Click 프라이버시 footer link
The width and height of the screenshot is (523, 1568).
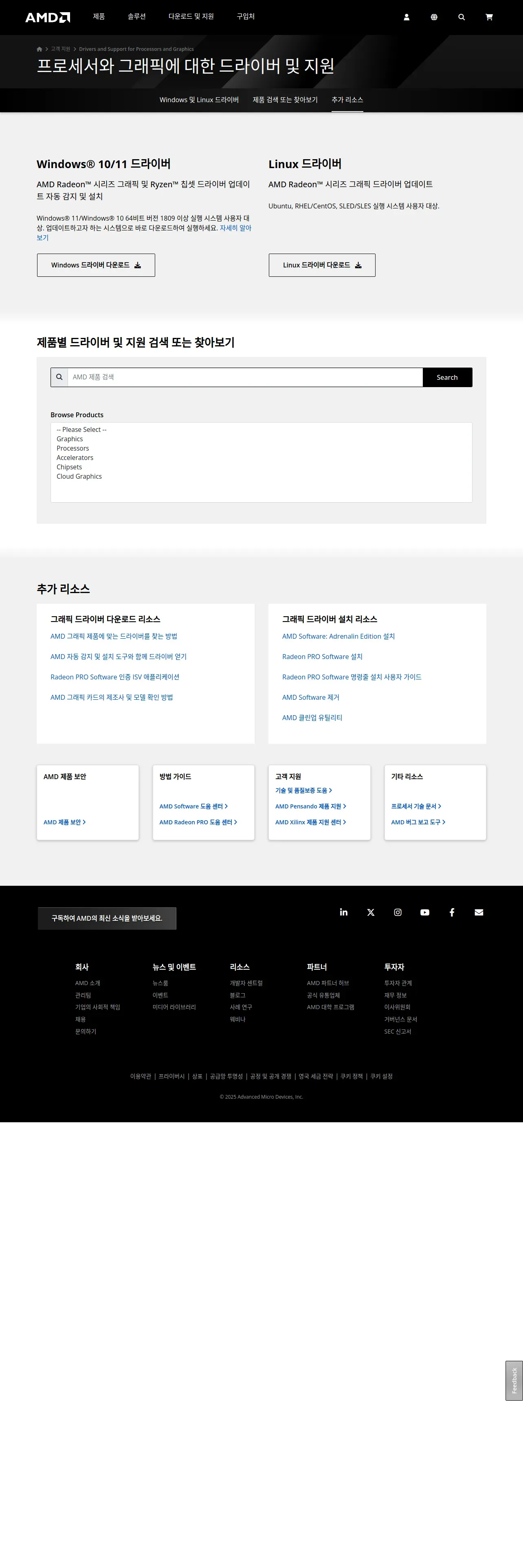click(172, 1077)
